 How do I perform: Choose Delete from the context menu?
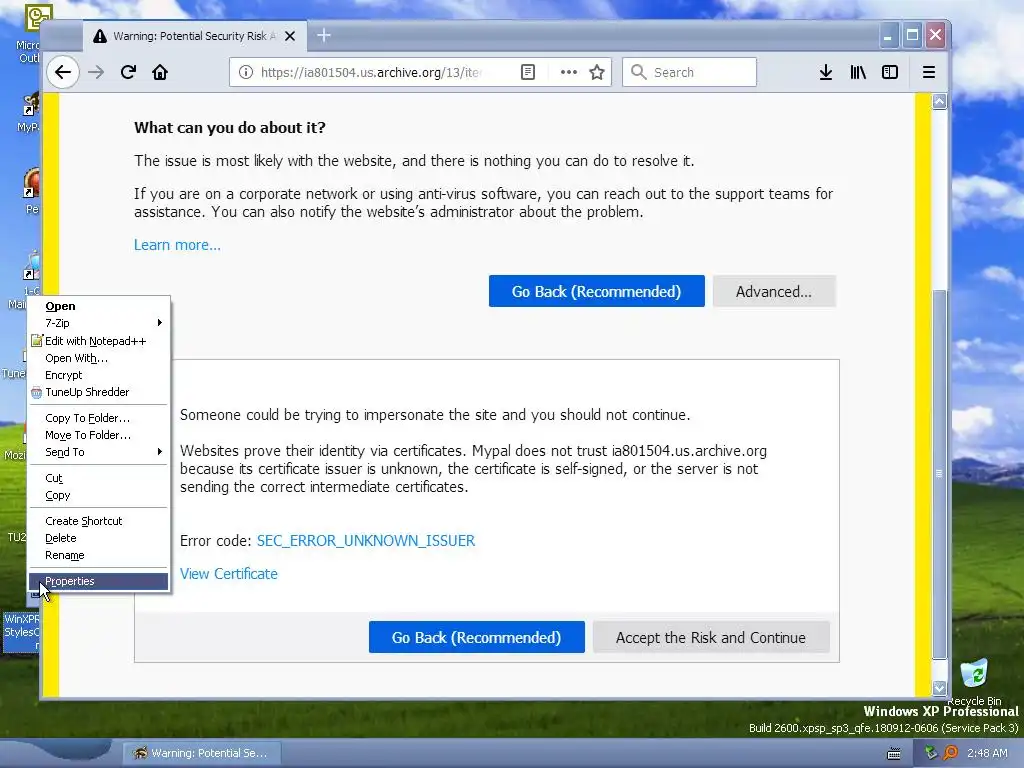(x=99, y=538)
